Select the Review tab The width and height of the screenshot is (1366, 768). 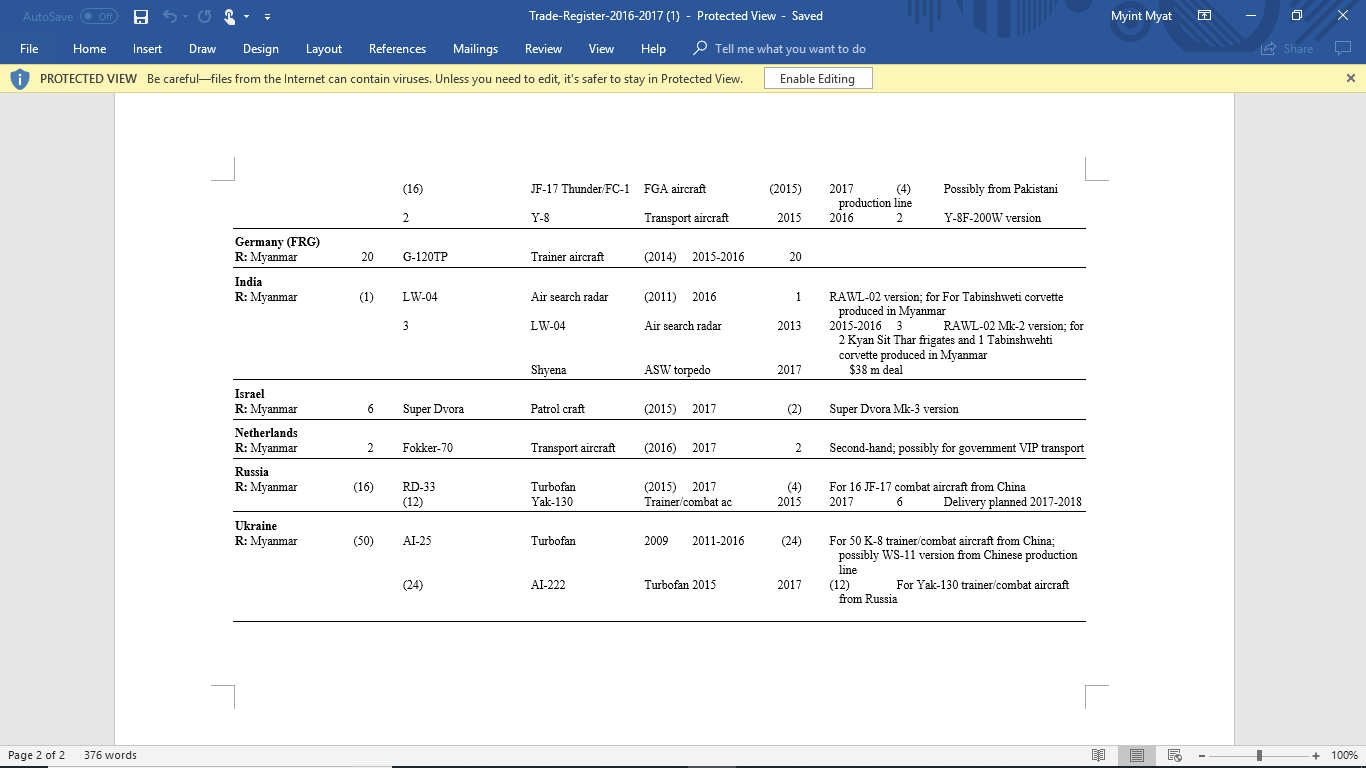pos(543,48)
